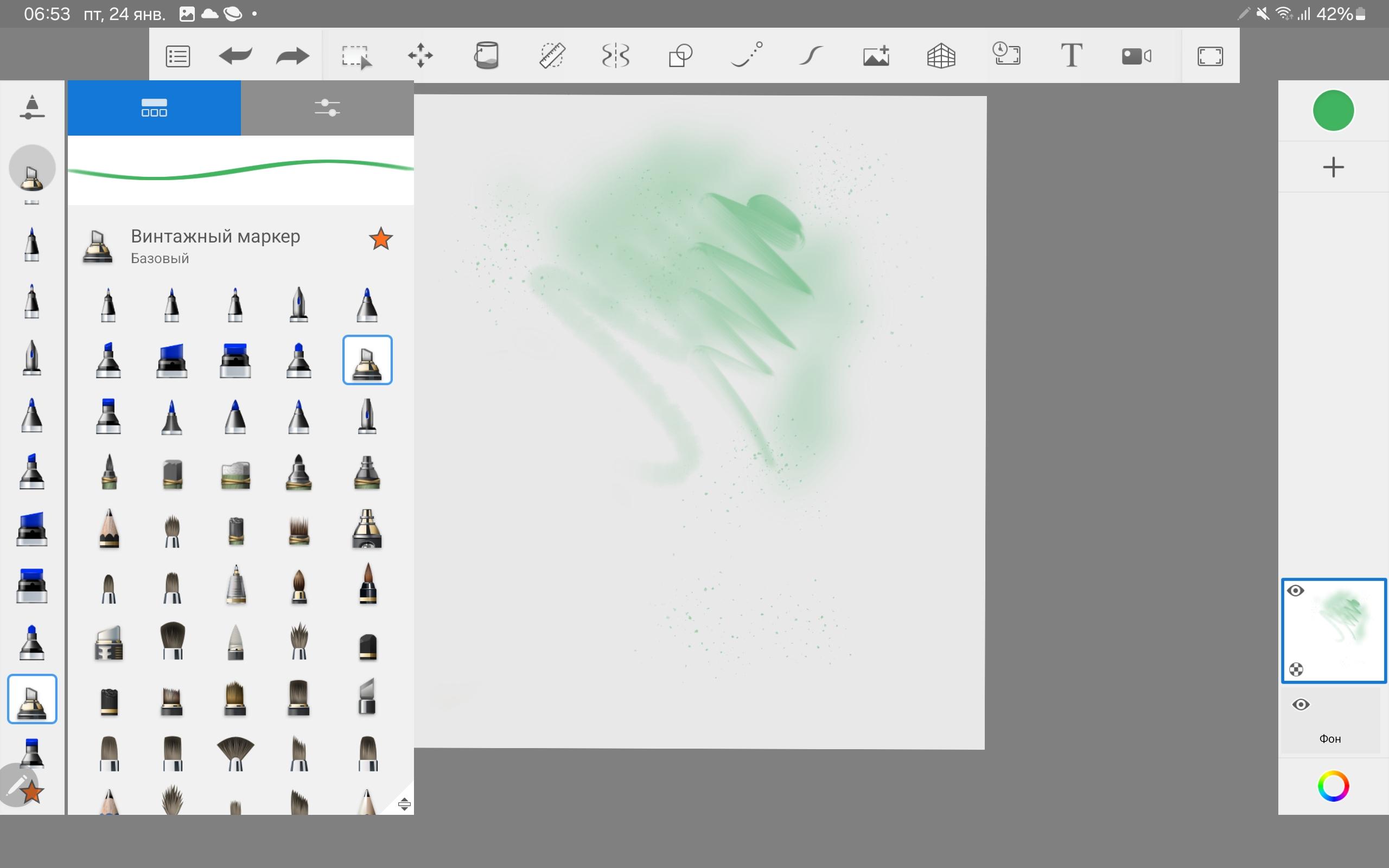
Task: Add a new layer with plus button
Action: click(1333, 167)
